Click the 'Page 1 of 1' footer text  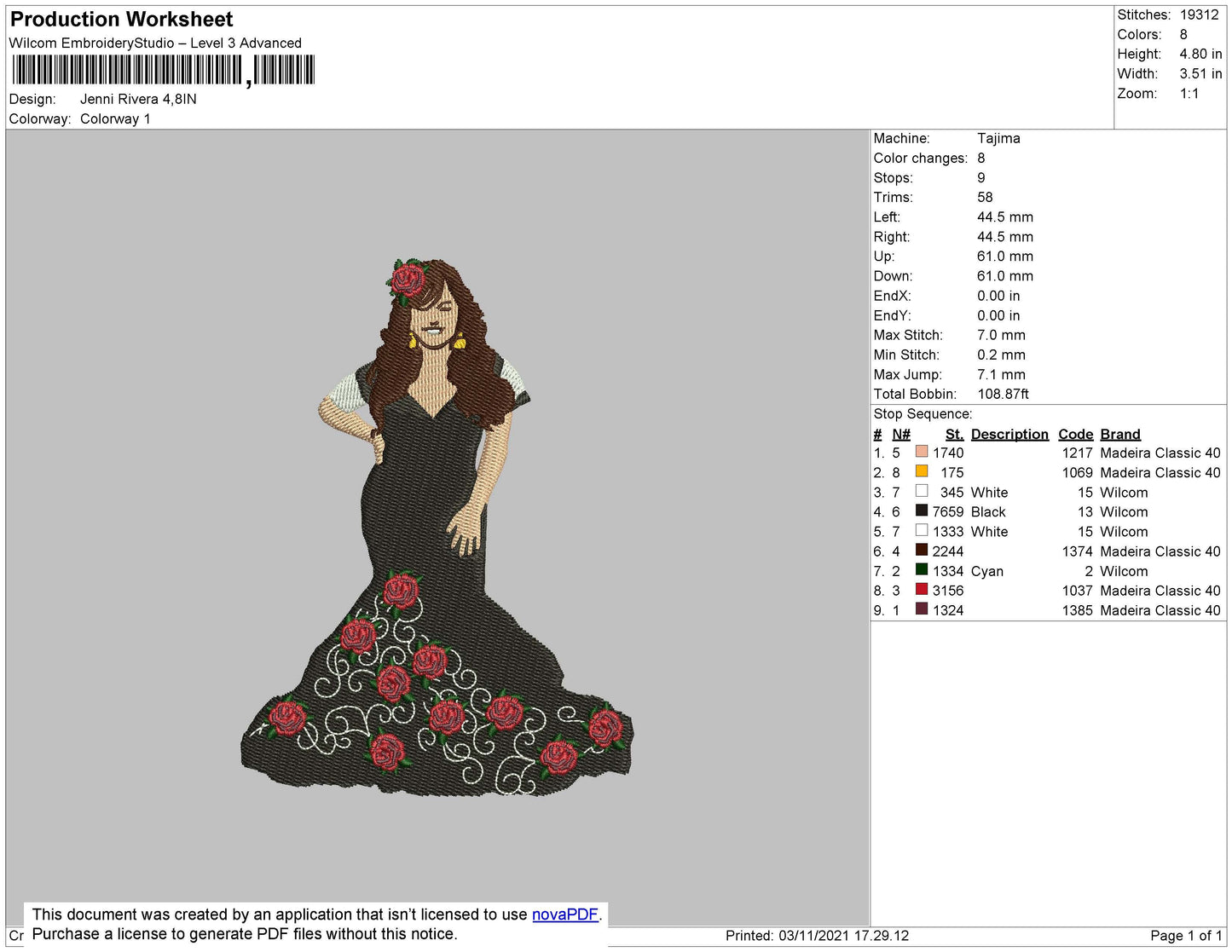click(x=1186, y=936)
